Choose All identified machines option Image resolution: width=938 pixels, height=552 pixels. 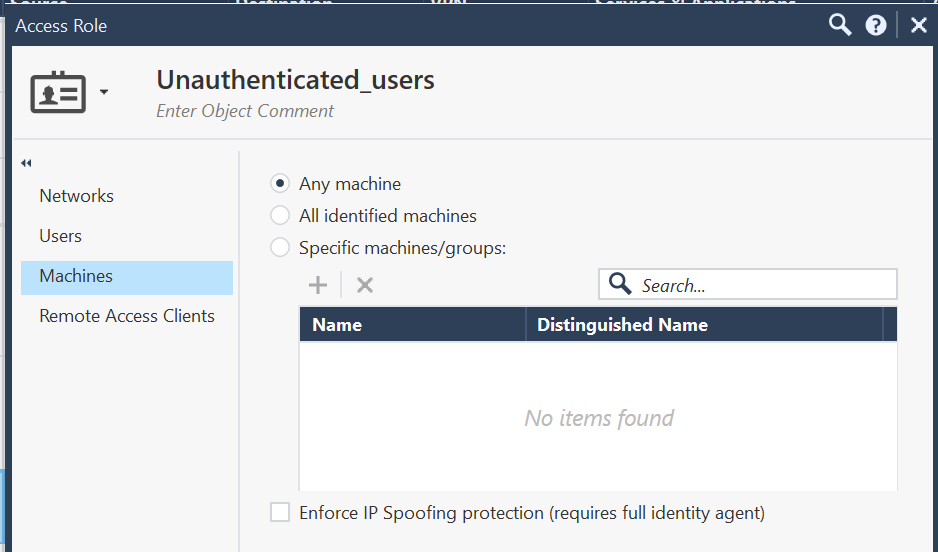tap(281, 216)
